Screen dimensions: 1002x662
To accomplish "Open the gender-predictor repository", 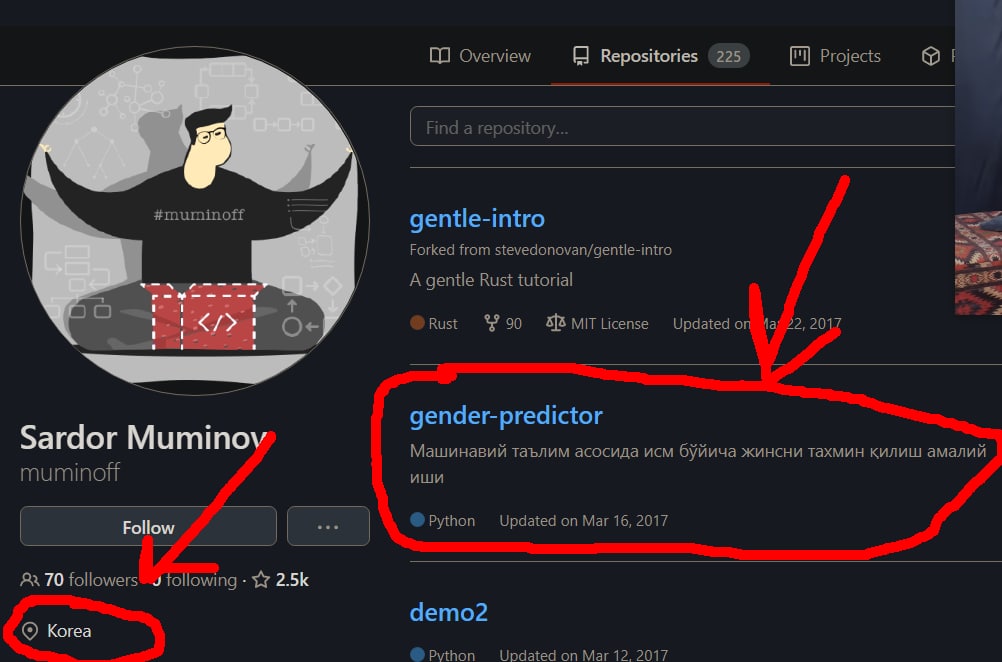I will pyautogui.click(x=505, y=415).
